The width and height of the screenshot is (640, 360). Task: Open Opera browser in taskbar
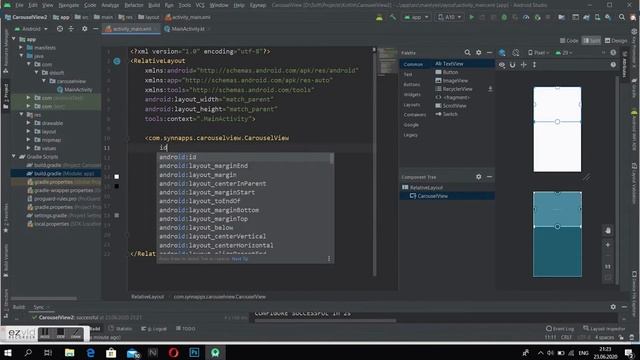click(173, 353)
